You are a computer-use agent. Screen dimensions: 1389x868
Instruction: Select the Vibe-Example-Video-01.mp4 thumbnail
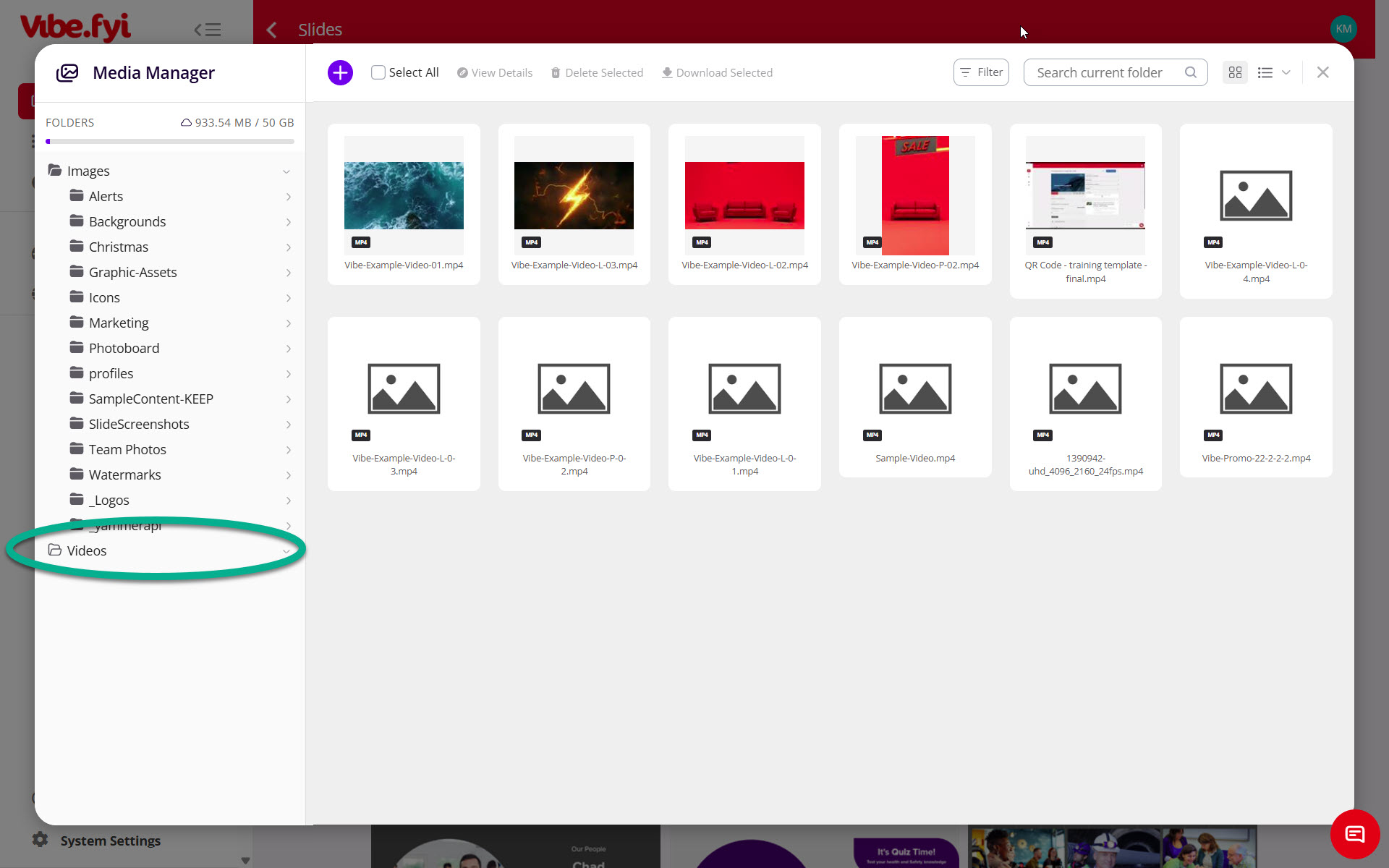tap(404, 195)
